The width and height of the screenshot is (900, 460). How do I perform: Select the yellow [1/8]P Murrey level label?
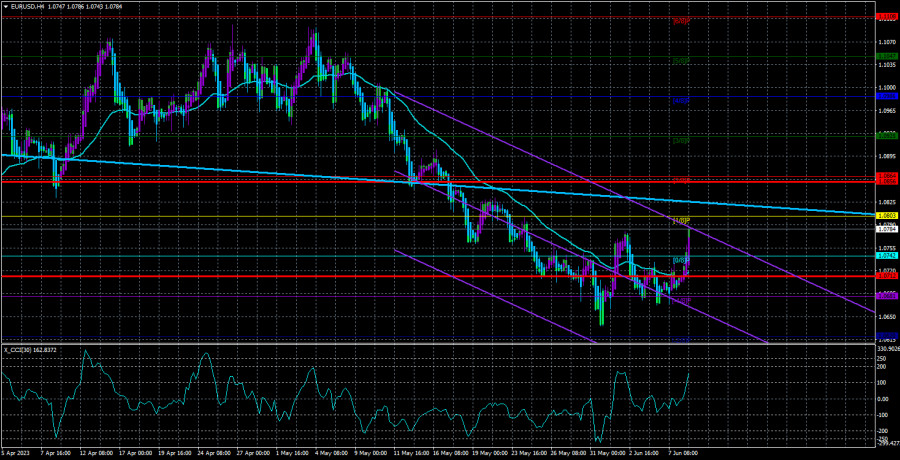[x=681, y=221]
